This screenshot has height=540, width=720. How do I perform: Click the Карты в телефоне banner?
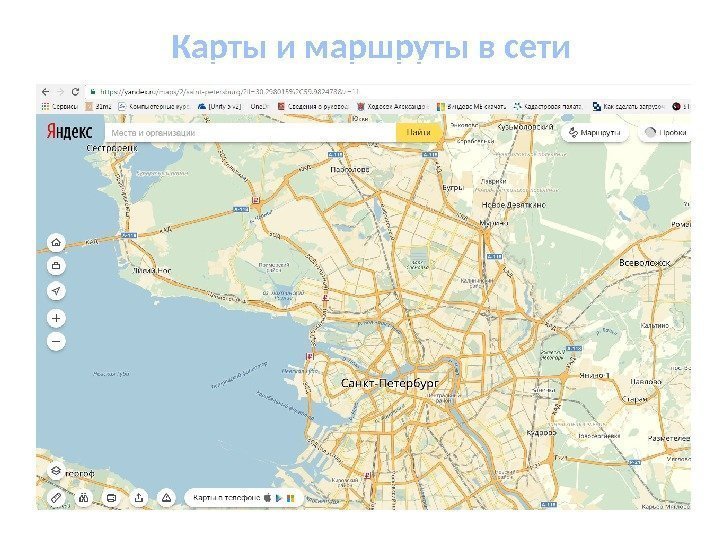pyautogui.click(x=244, y=498)
